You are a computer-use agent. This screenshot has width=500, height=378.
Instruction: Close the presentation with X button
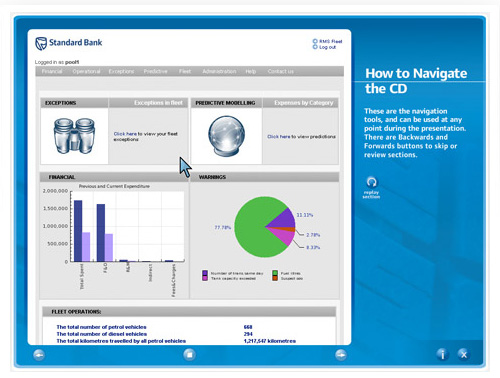point(464,354)
